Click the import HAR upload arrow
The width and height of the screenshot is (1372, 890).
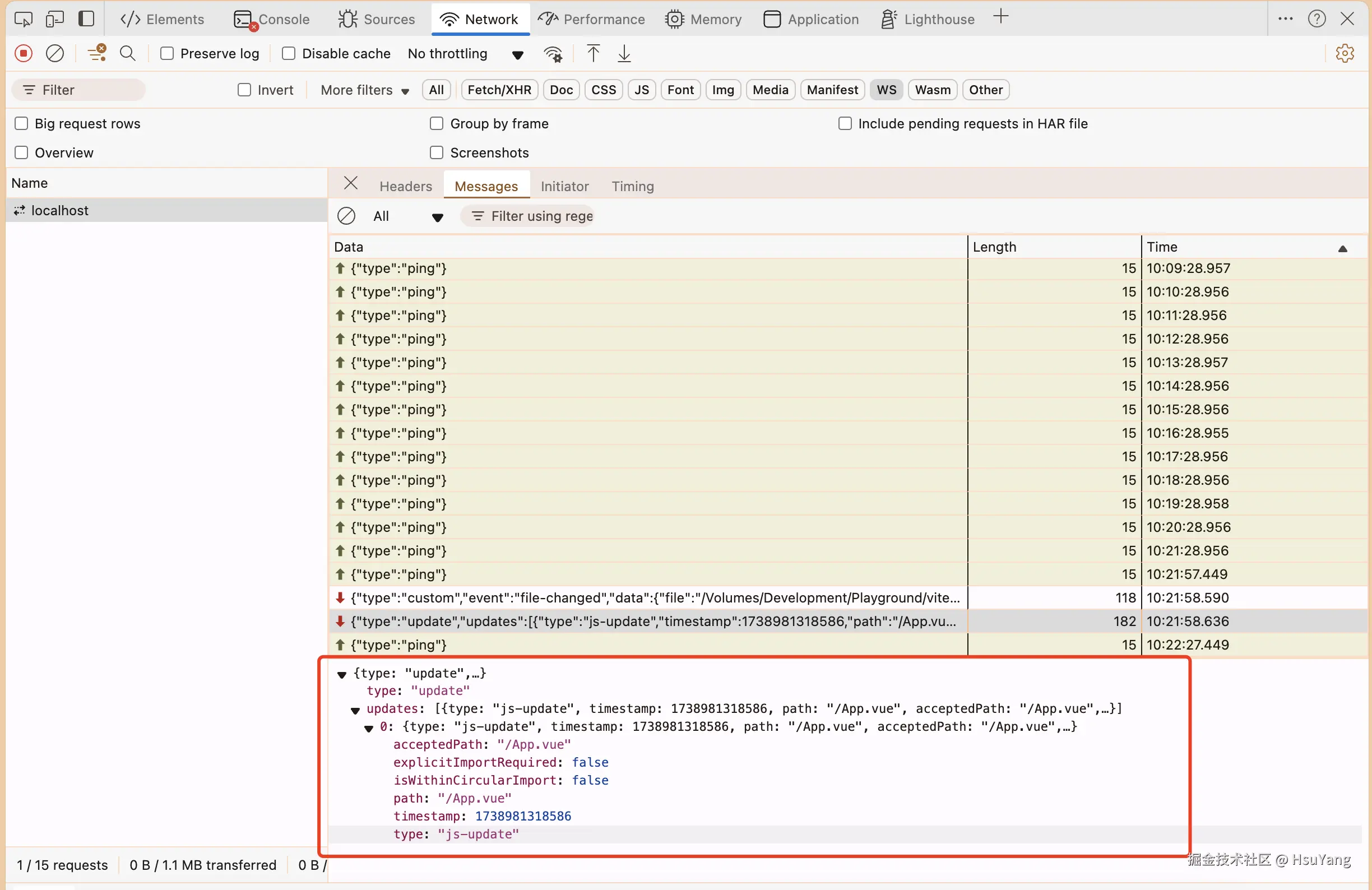tap(593, 54)
